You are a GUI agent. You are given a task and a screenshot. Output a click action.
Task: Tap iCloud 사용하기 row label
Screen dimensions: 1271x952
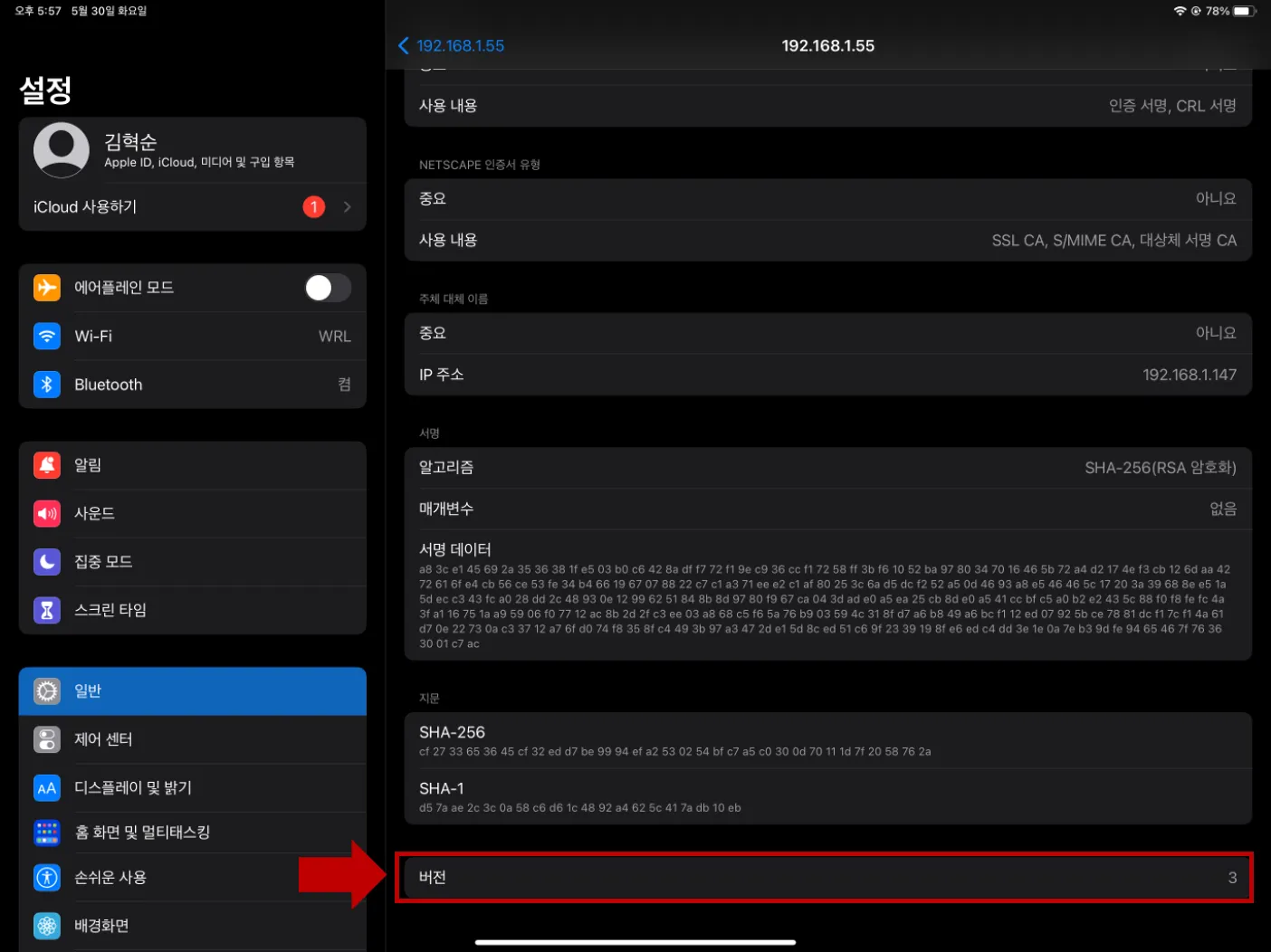point(85,207)
